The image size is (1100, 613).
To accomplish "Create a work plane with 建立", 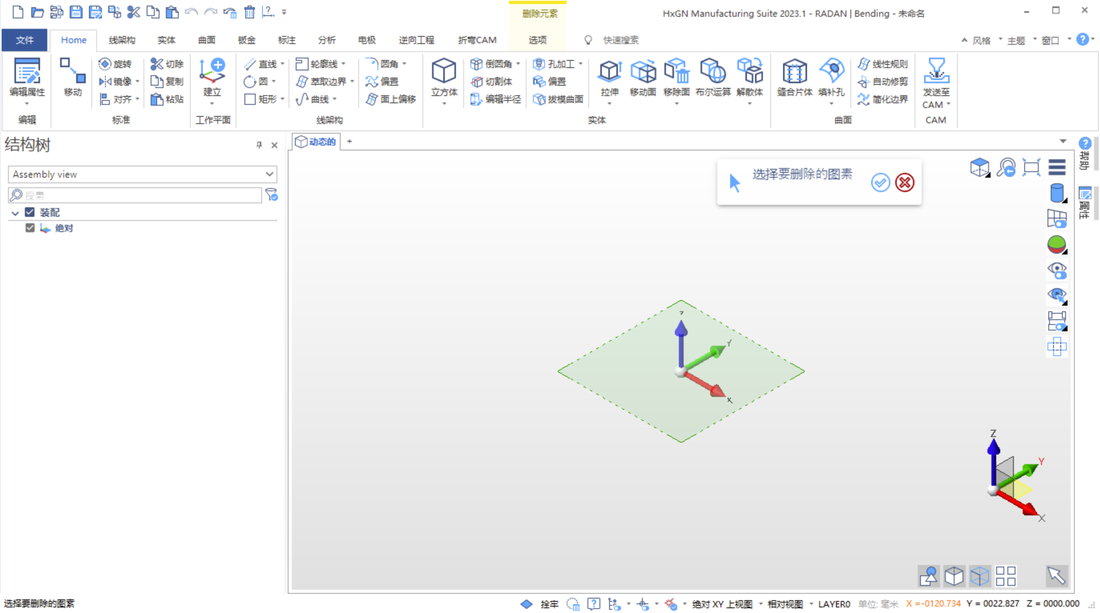I will point(212,78).
